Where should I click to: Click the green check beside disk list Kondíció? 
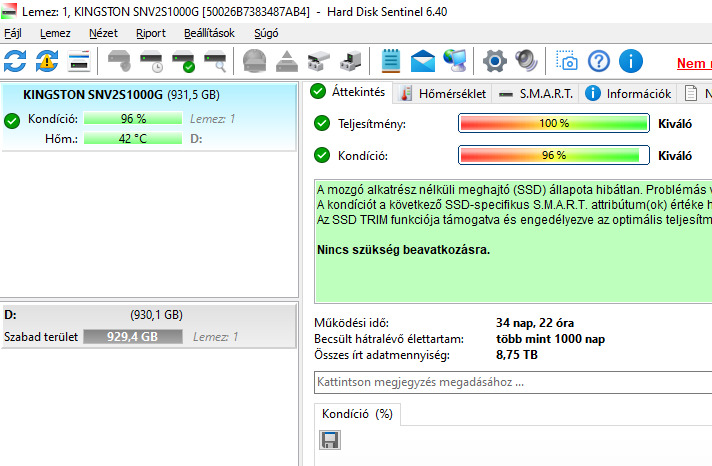coord(12,120)
